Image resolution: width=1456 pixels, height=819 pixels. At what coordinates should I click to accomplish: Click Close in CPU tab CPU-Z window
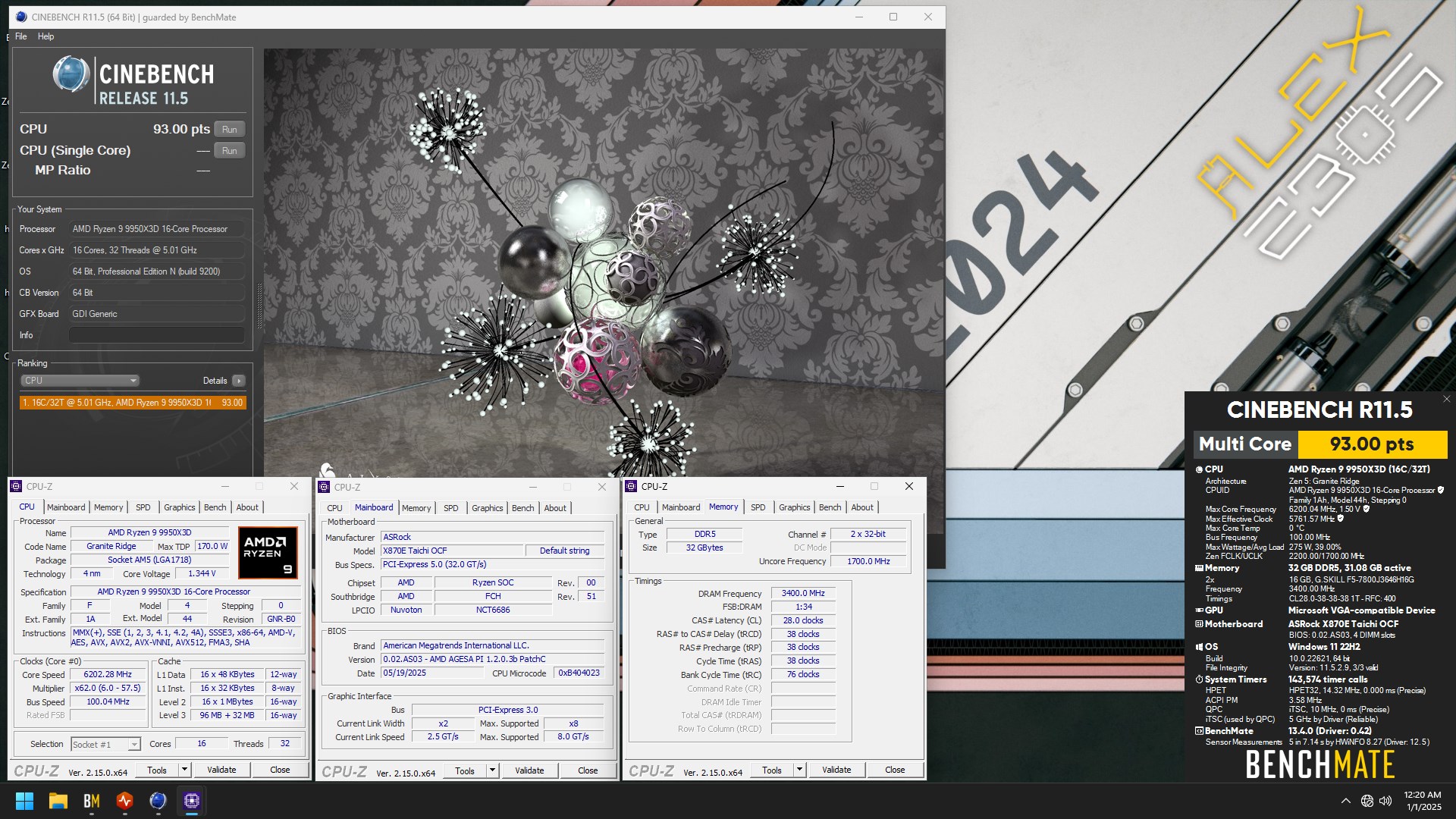[280, 770]
